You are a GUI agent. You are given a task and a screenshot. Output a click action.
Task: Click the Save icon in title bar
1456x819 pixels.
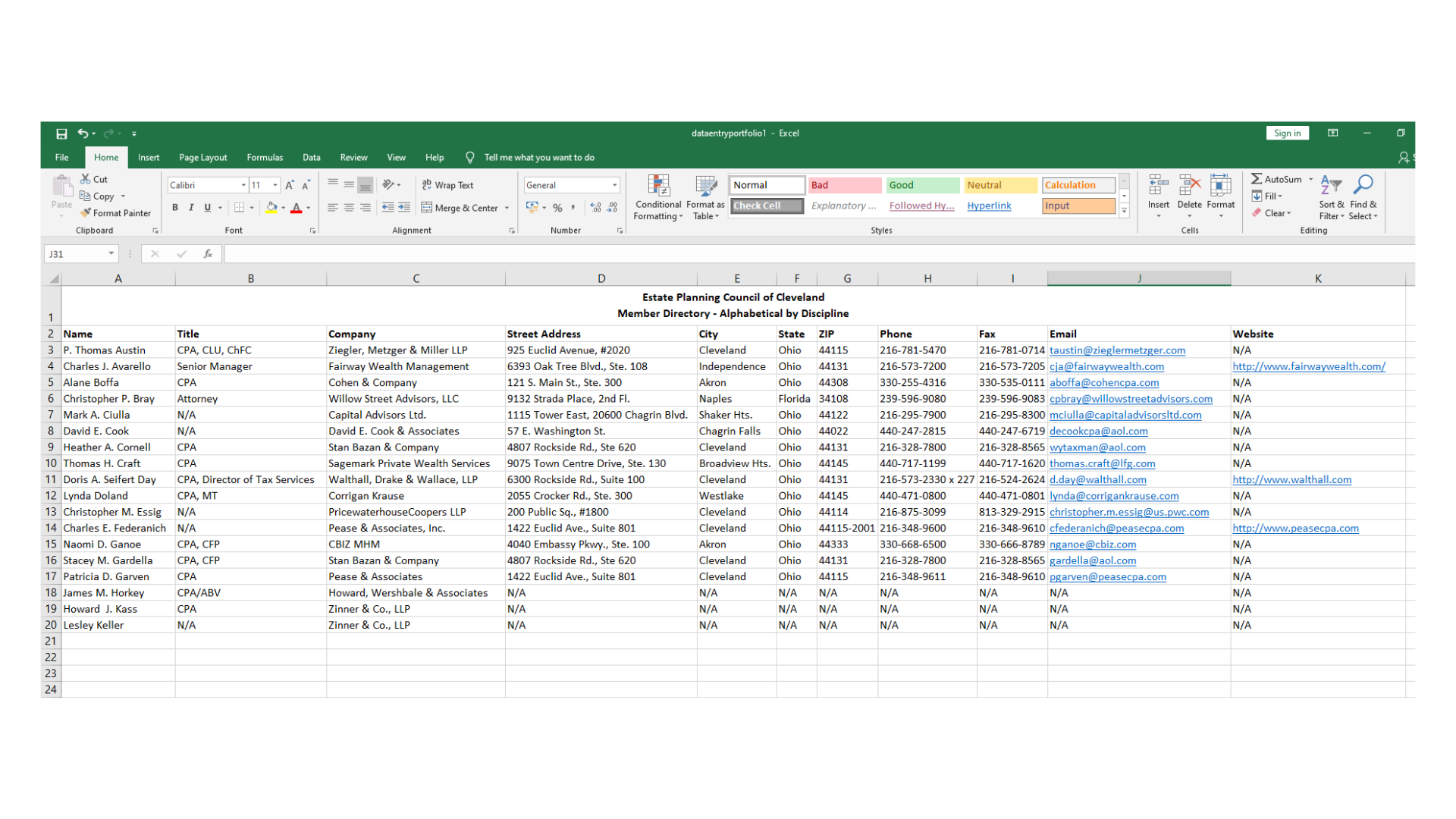(61, 133)
